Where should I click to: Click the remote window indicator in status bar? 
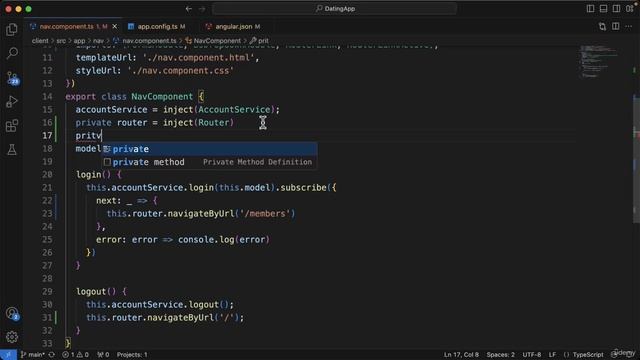[8, 355]
